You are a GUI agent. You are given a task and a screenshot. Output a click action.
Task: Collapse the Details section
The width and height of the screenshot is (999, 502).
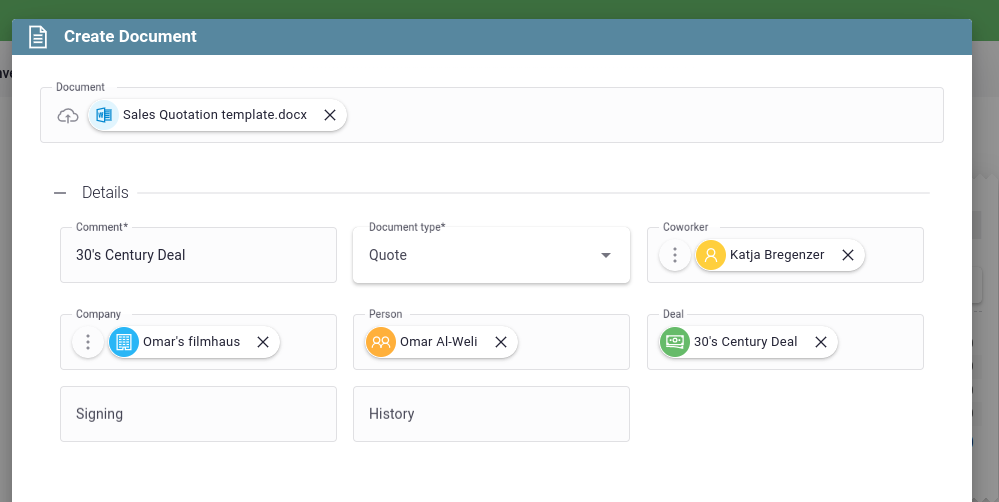point(60,193)
